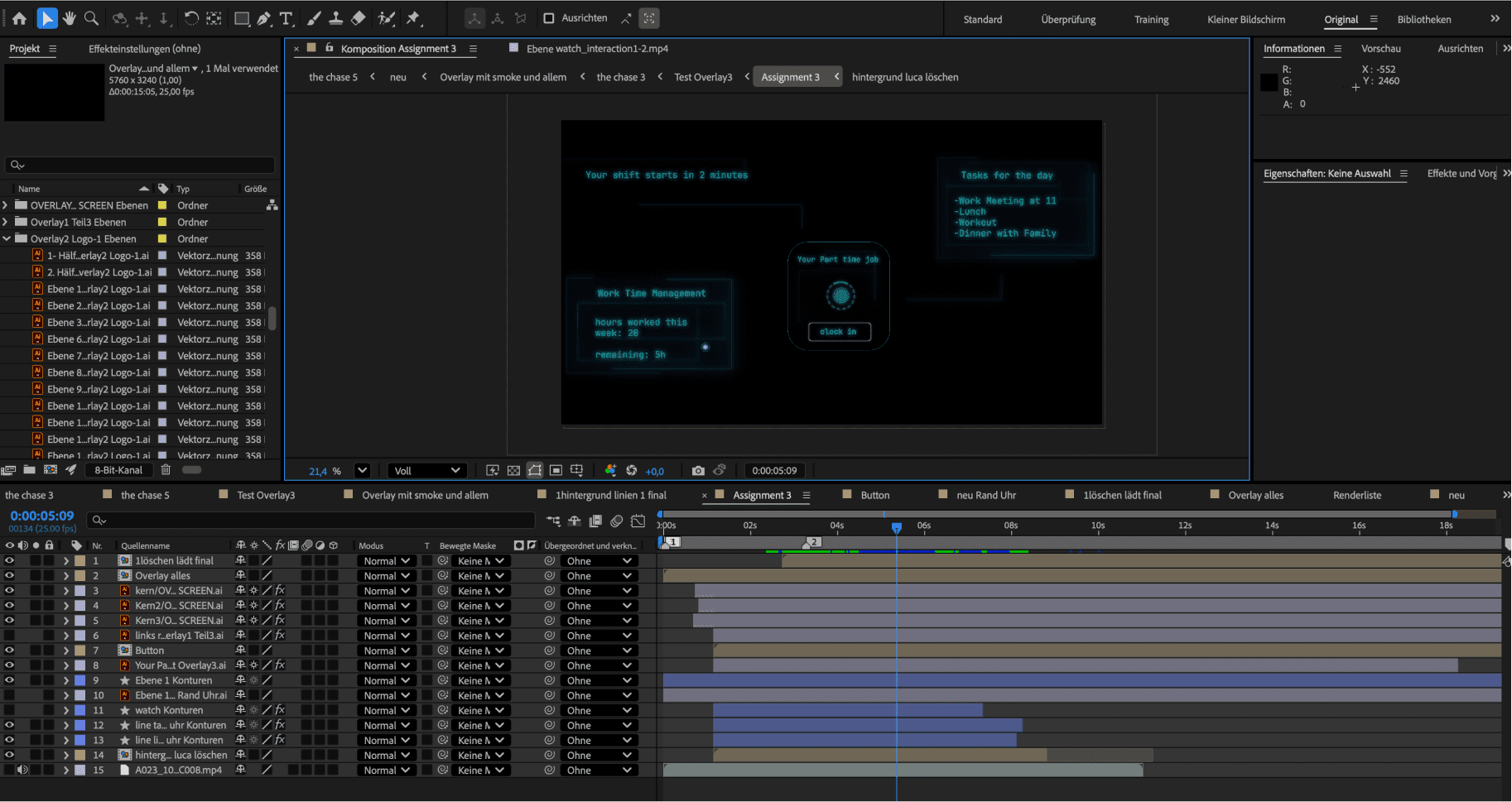This screenshot has width=1512, height=802.
Task: Create a new folder in the Project panel
Action: 30,469
